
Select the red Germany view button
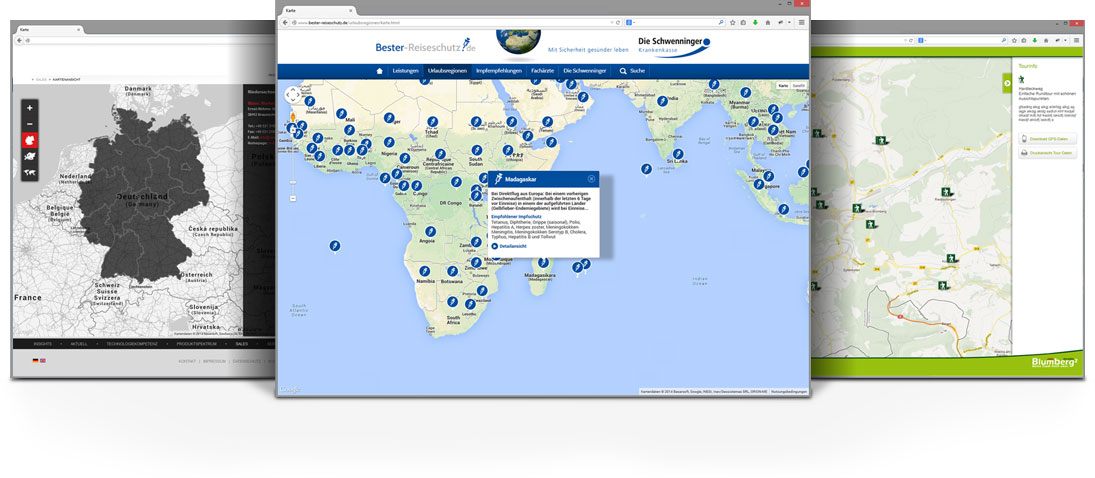(29, 140)
